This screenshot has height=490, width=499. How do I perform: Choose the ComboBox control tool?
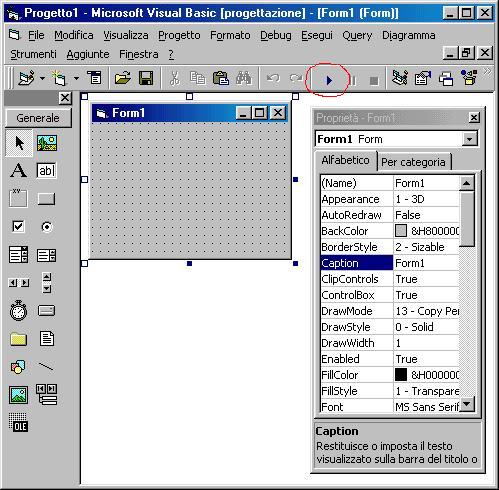18,255
